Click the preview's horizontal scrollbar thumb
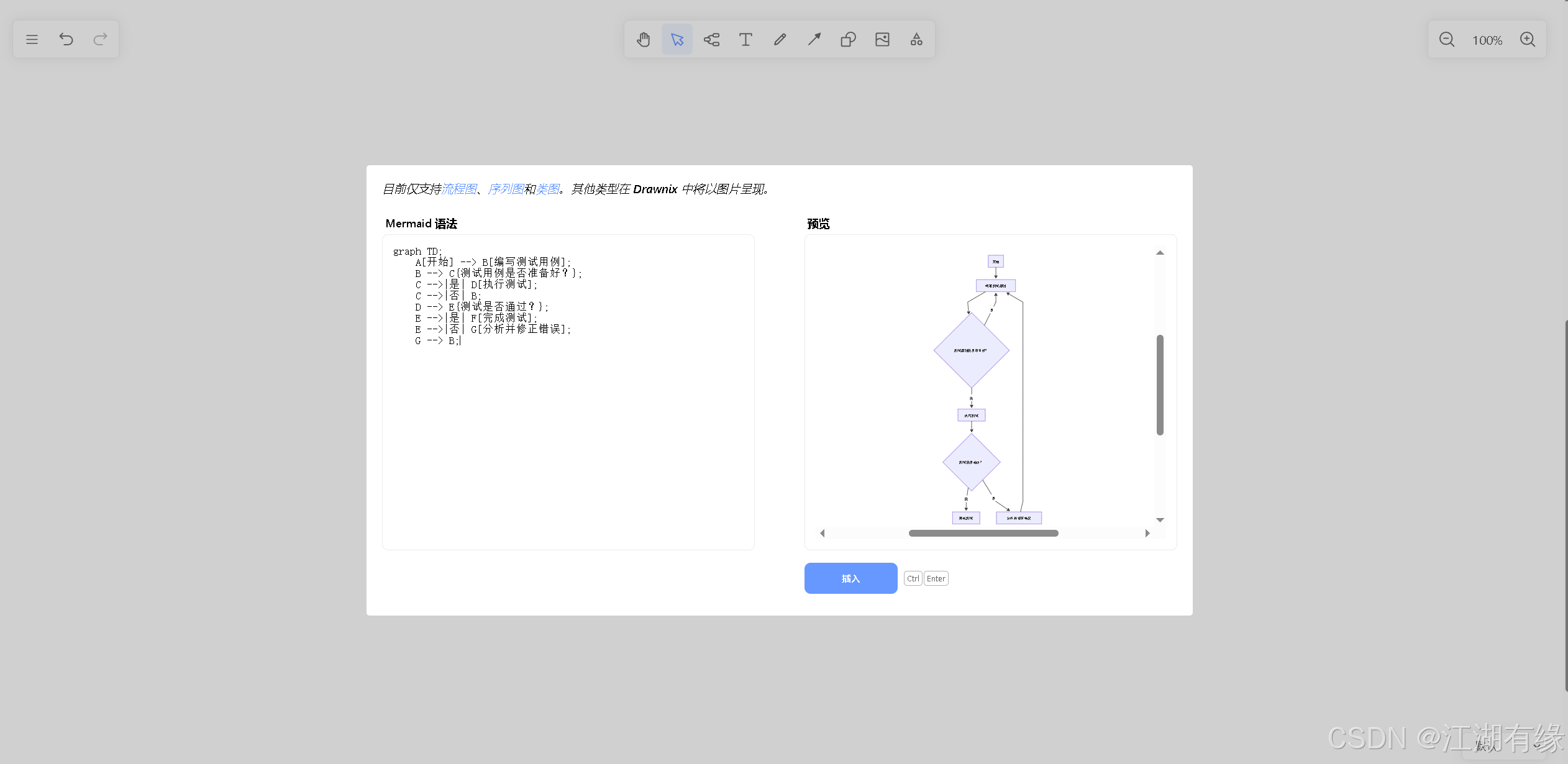 click(x=983, y=533)
